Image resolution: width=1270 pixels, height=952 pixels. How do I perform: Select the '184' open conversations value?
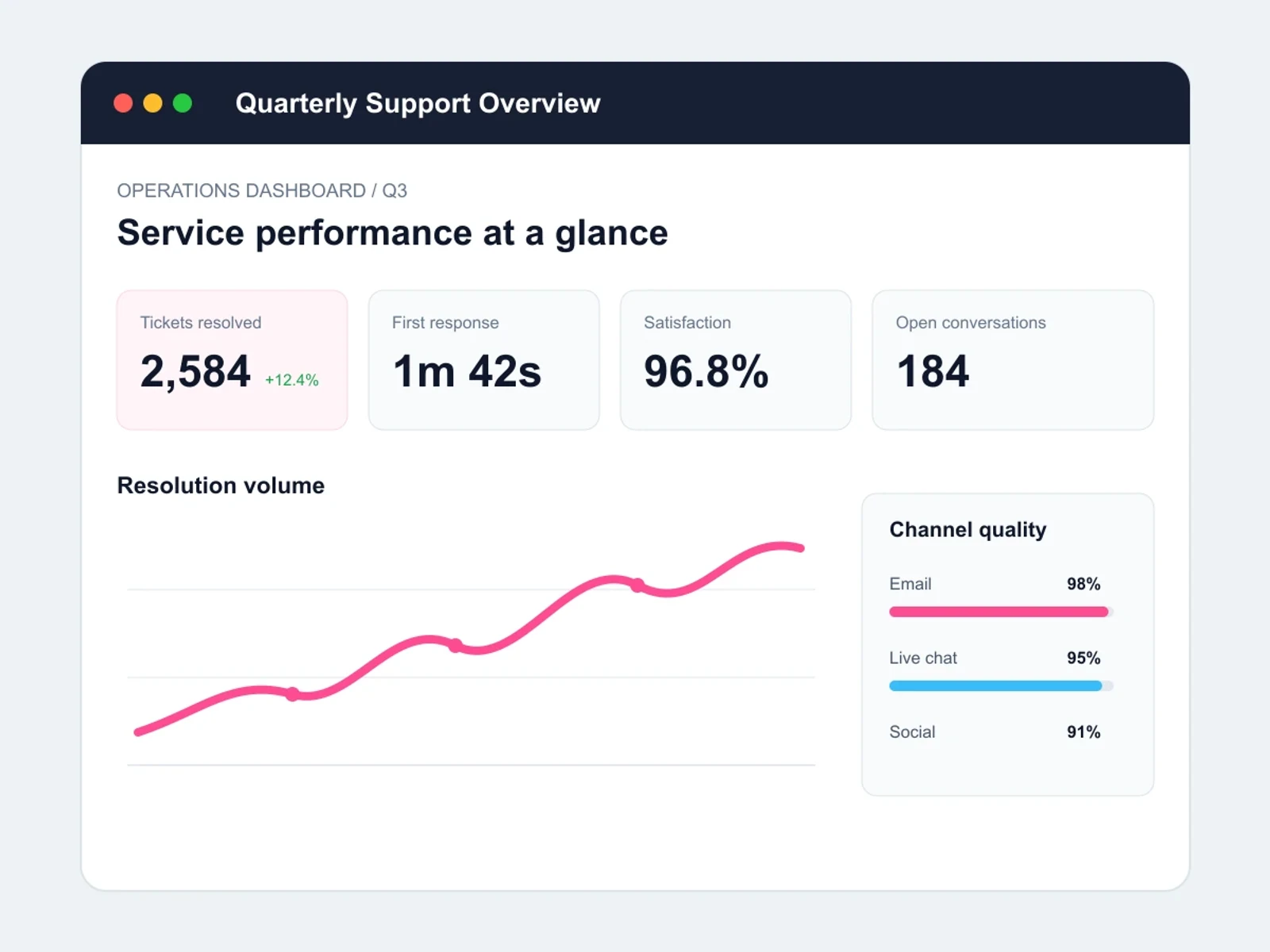(933, 371)
